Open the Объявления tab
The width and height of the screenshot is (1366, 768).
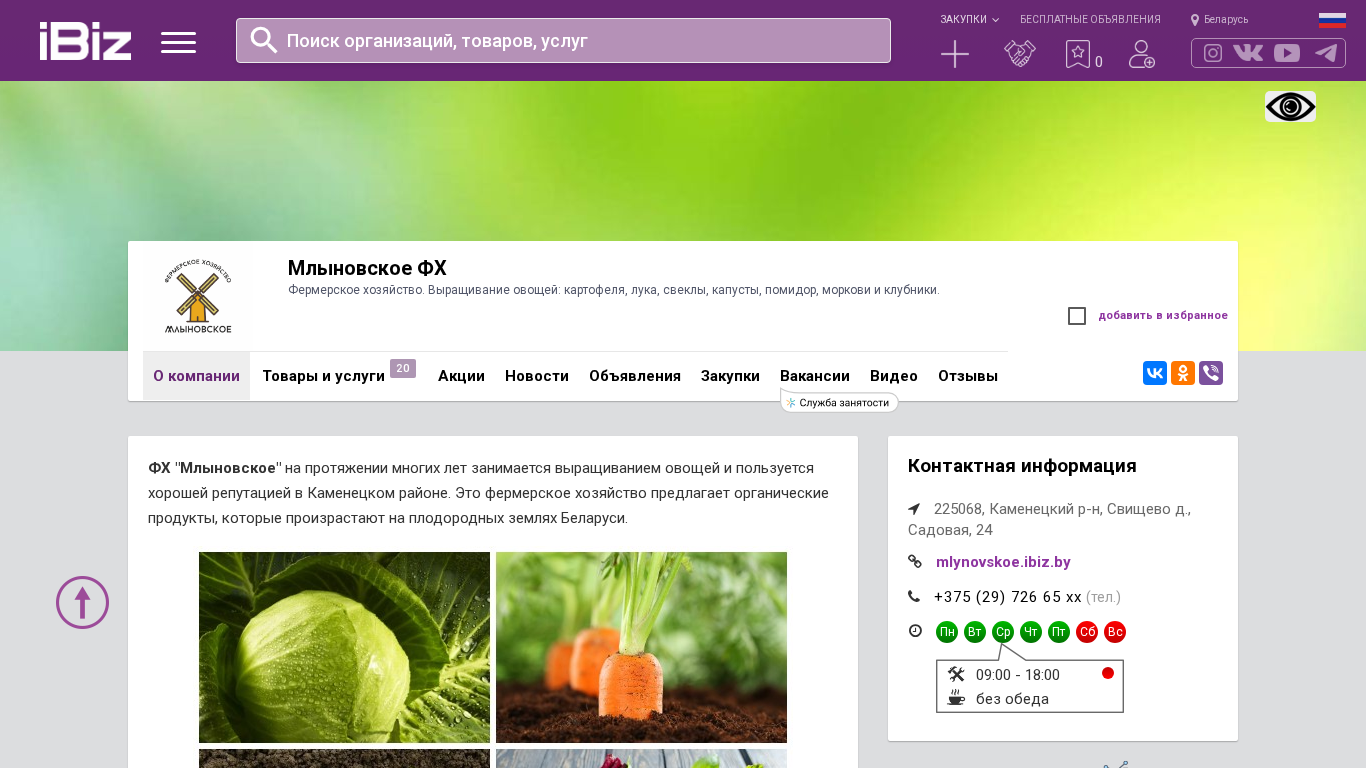[635, 376]
